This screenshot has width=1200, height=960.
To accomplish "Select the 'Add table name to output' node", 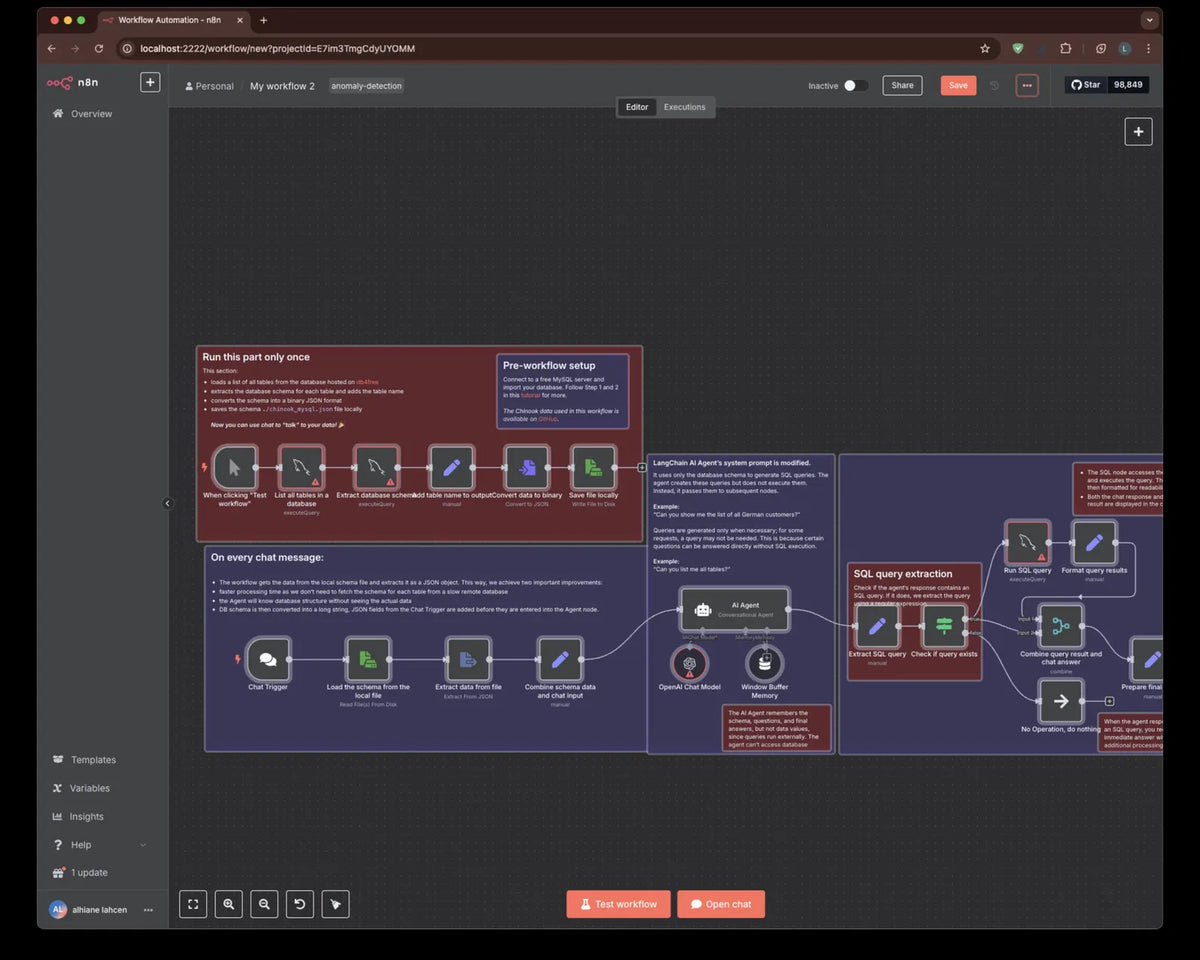I will [x=451, y=467].
